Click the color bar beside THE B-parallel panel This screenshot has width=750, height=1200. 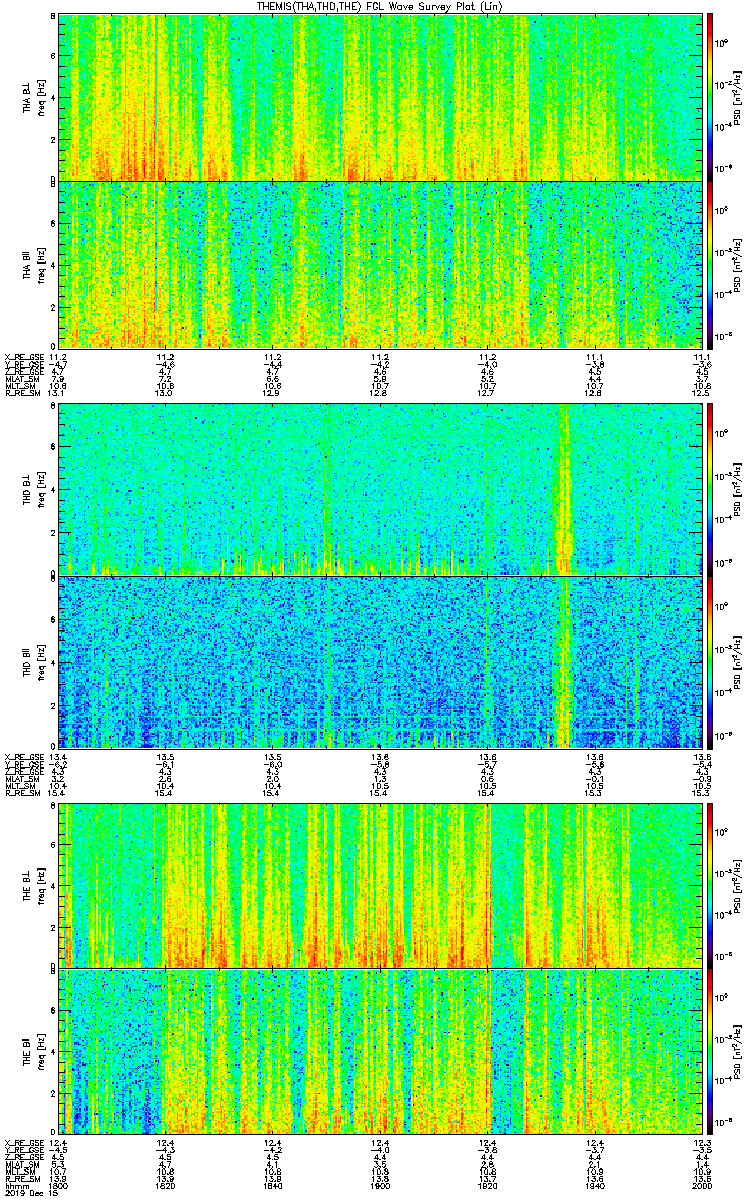[x=710, y=1051]
